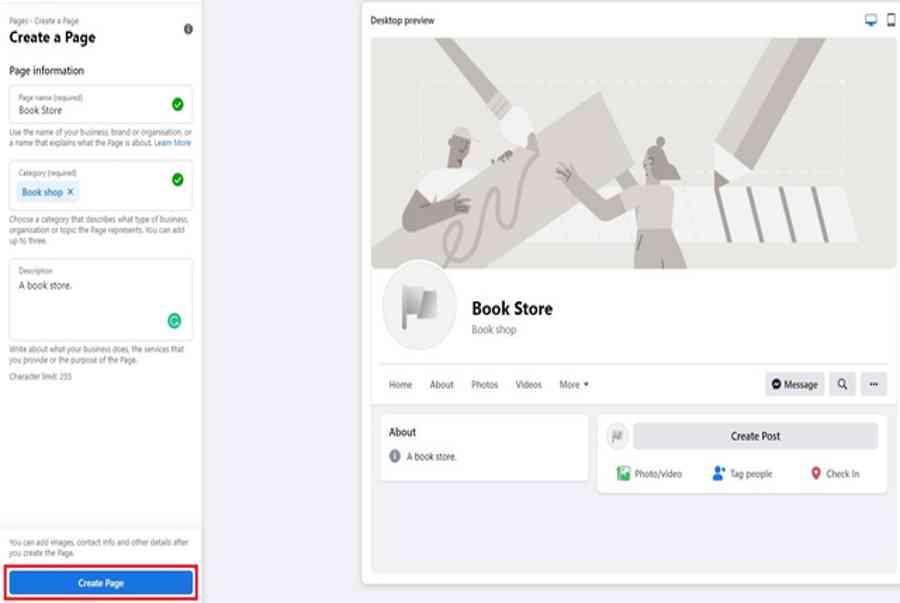Click the Book Store page title in preview
The height and width of the screenshot is (603, 900).
tap(512, 309)
